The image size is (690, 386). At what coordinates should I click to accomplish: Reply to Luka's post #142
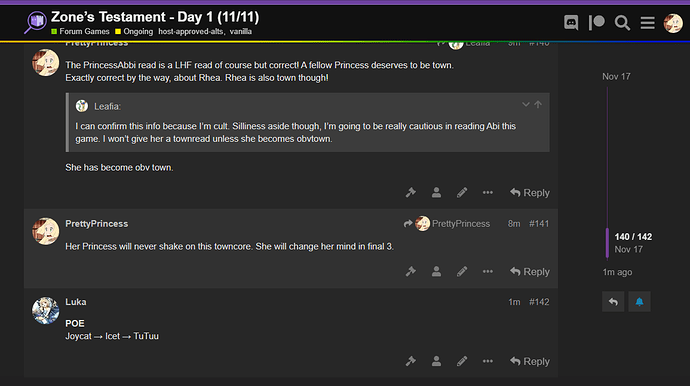[x=530, y=361]
